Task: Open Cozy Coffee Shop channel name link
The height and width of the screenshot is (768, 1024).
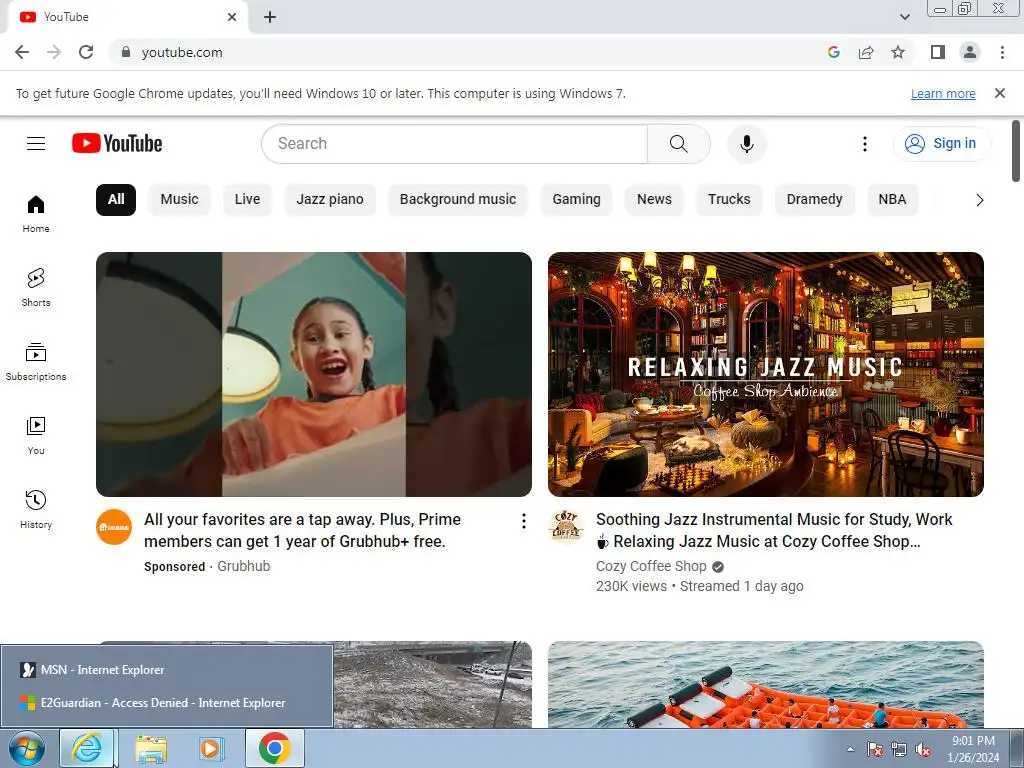Action: pos(651,566)
